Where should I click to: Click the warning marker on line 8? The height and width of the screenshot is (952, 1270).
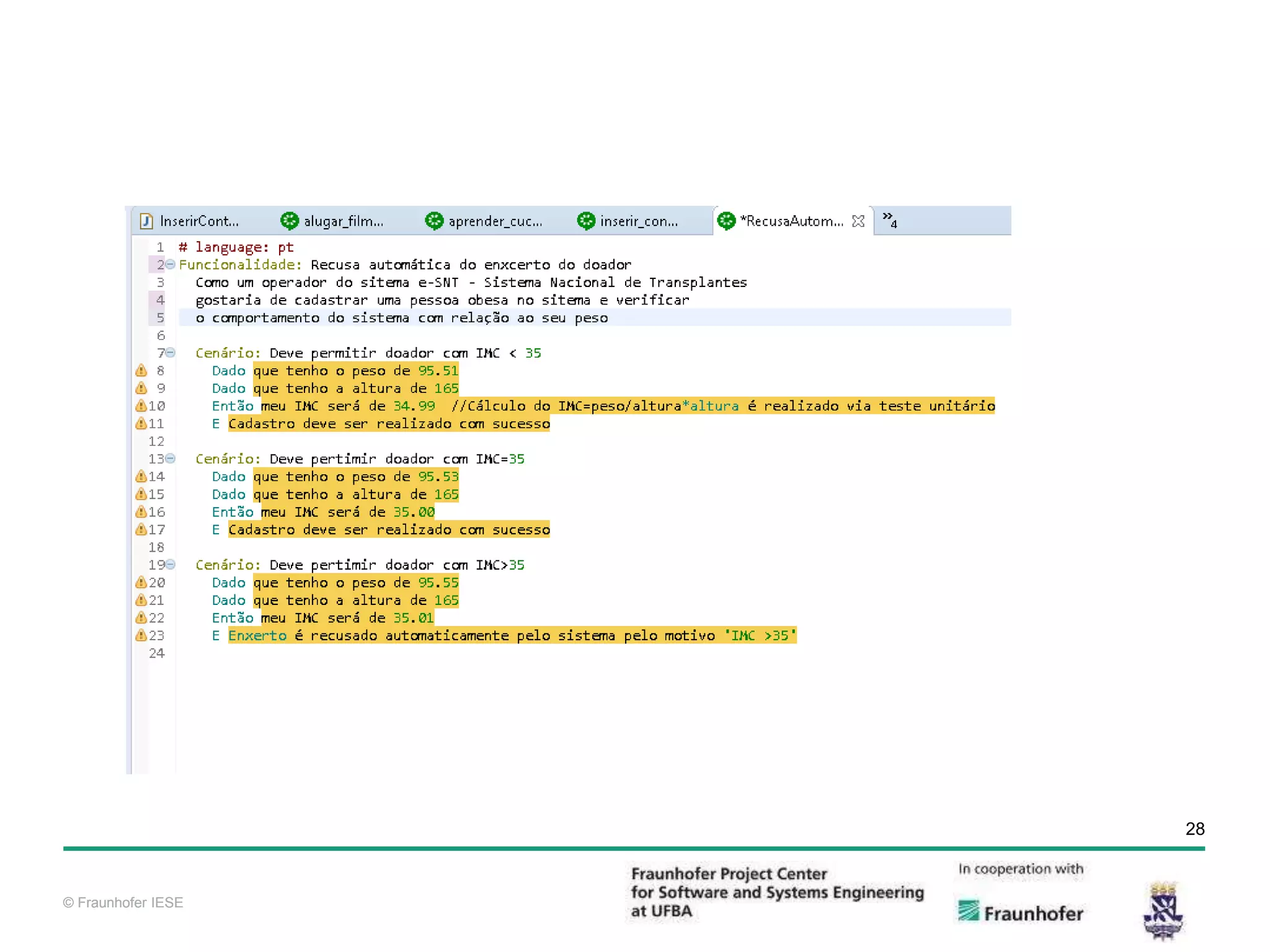141,371
